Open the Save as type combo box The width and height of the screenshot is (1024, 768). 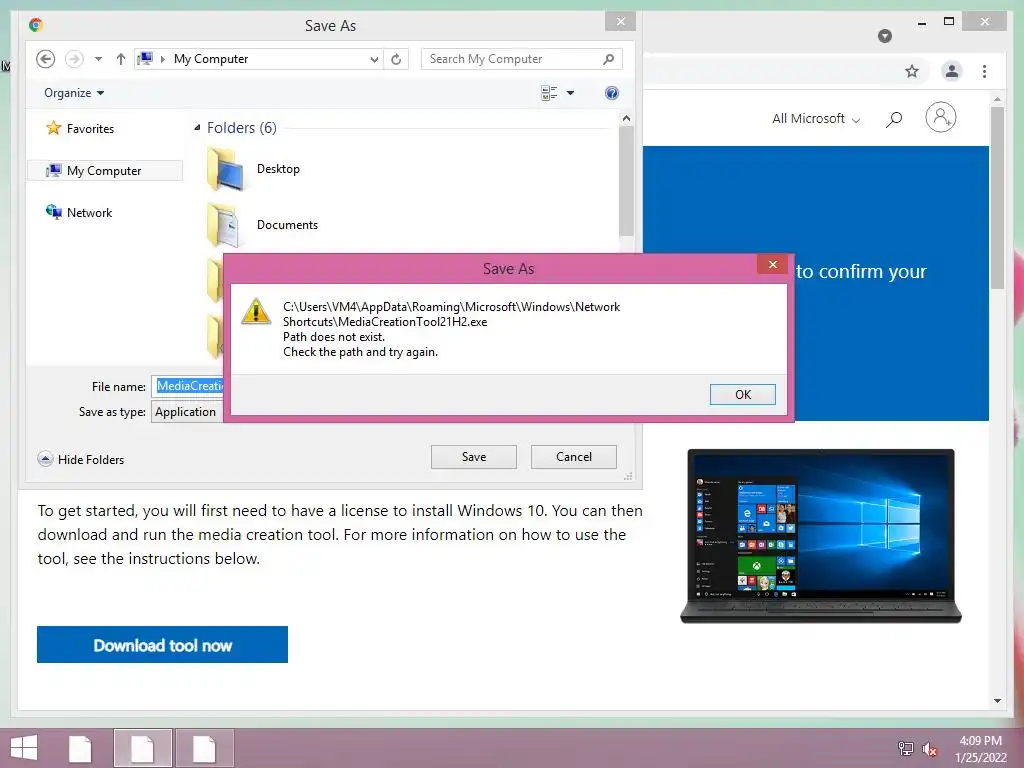[188, 411]
